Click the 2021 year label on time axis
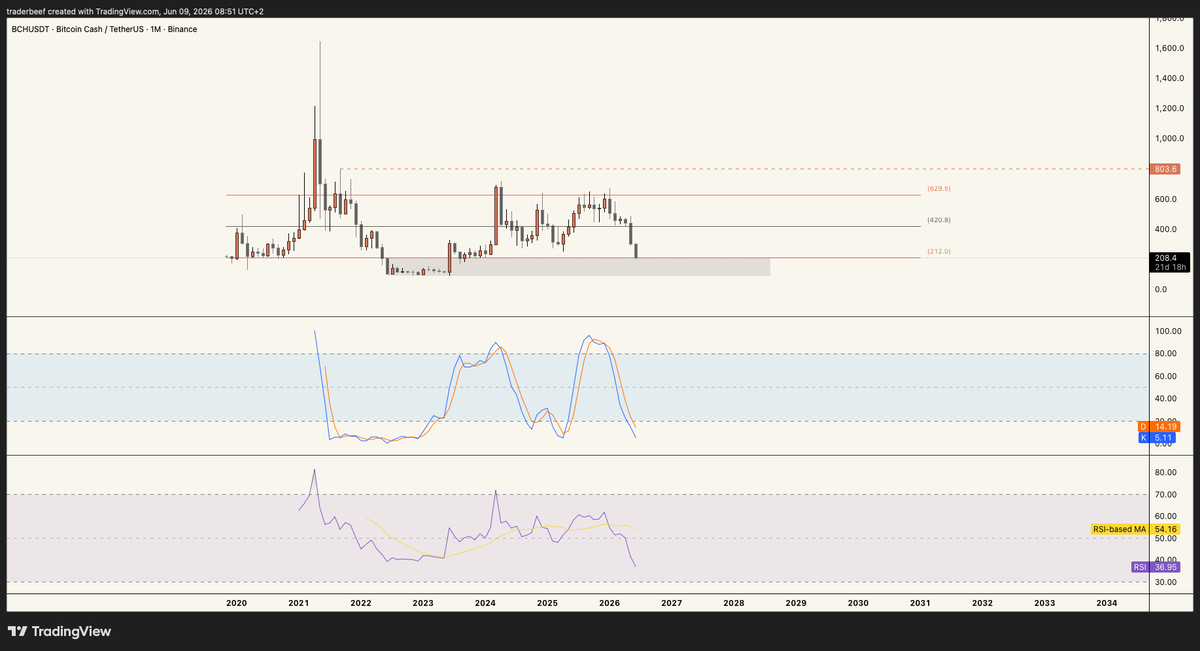The image size is (1200, 651). (299, 603)
